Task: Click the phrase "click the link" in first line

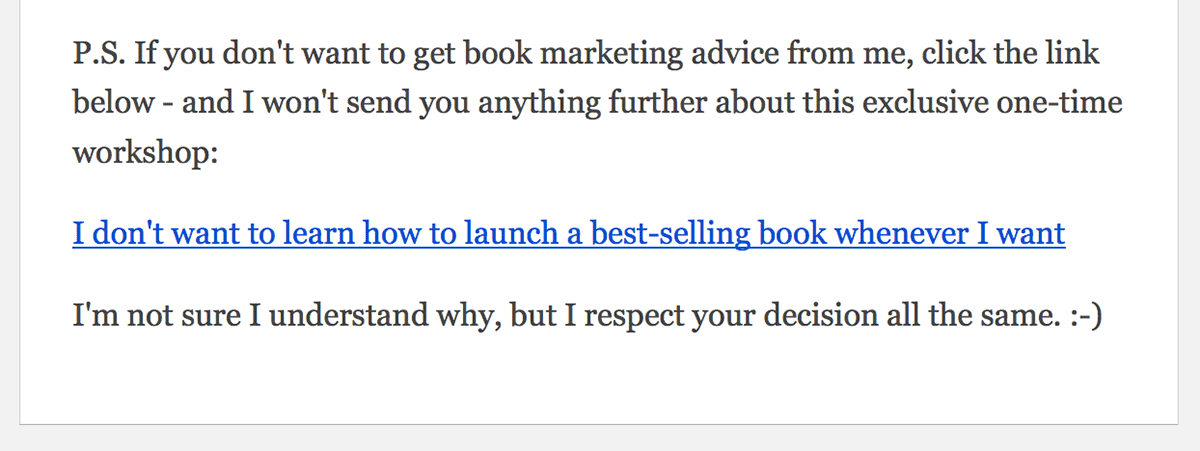Action: tap(1011, 53)
